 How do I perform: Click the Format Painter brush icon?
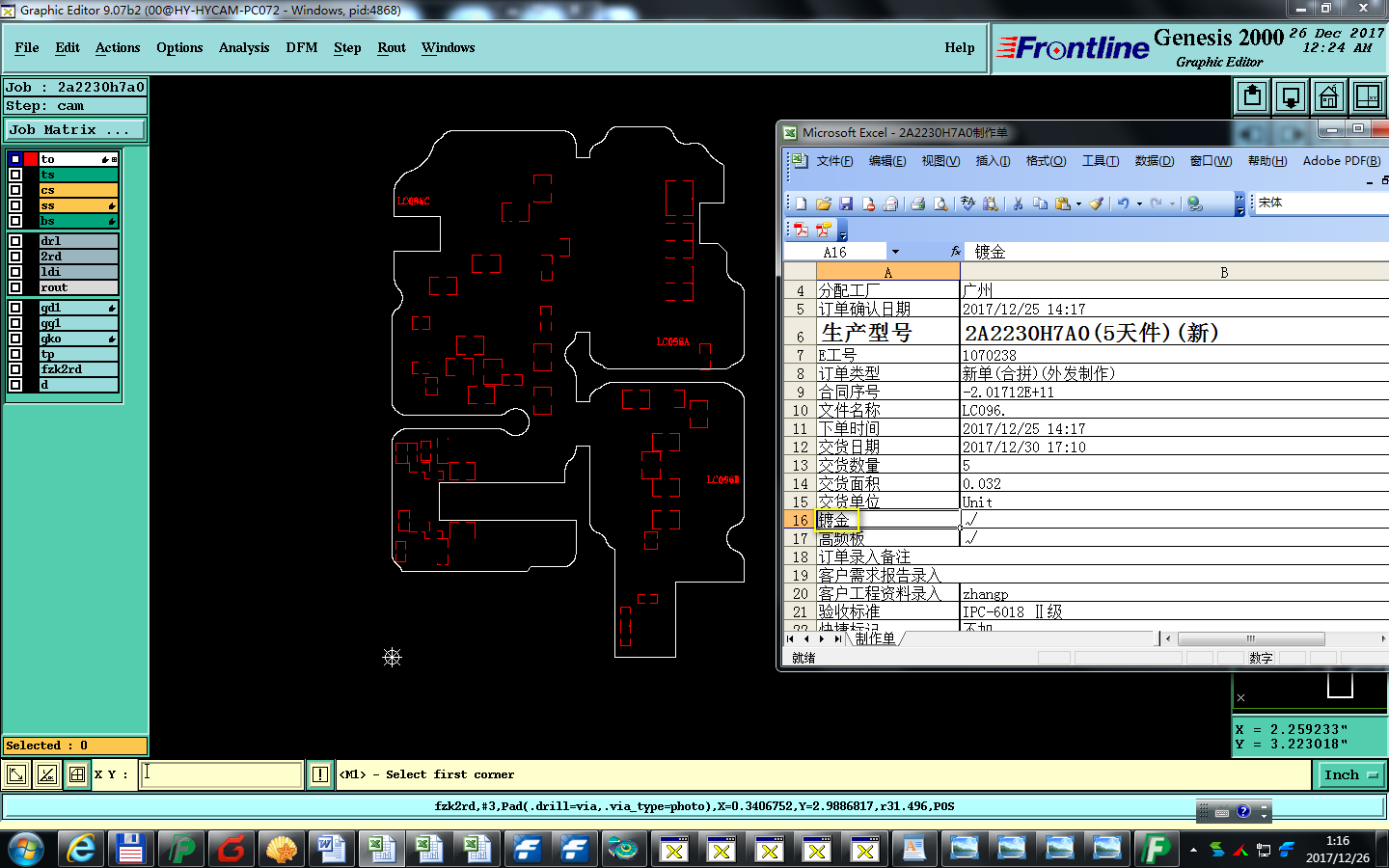tap(1096, 203)
